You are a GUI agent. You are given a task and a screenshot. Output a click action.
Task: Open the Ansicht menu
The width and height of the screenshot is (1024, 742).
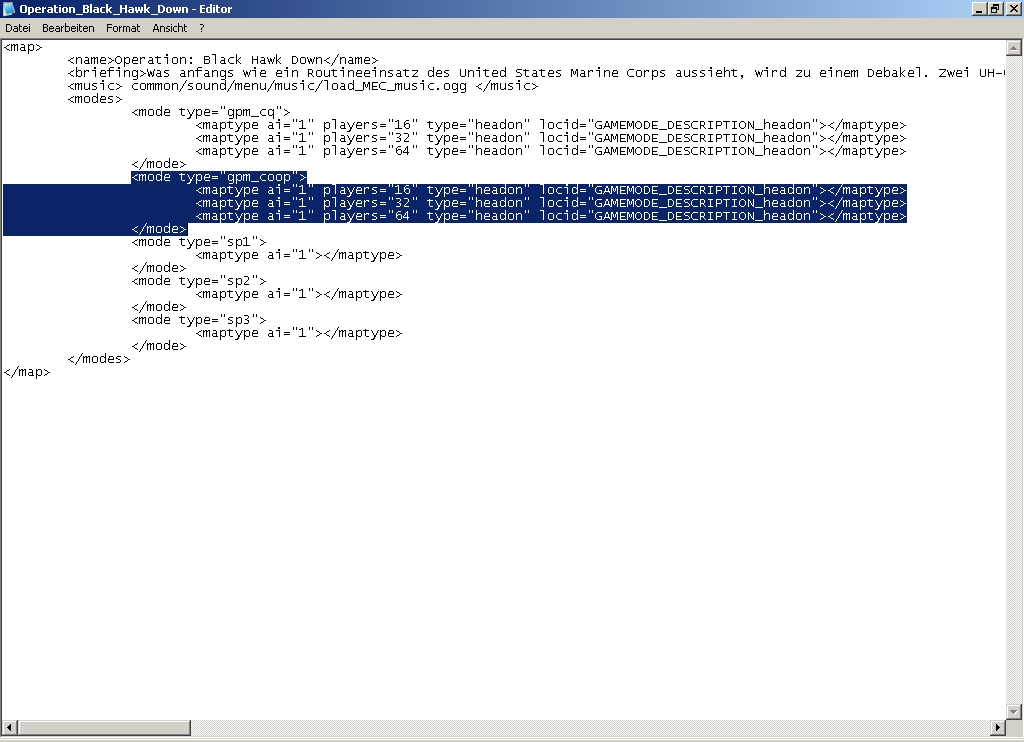tap(170, 29)
